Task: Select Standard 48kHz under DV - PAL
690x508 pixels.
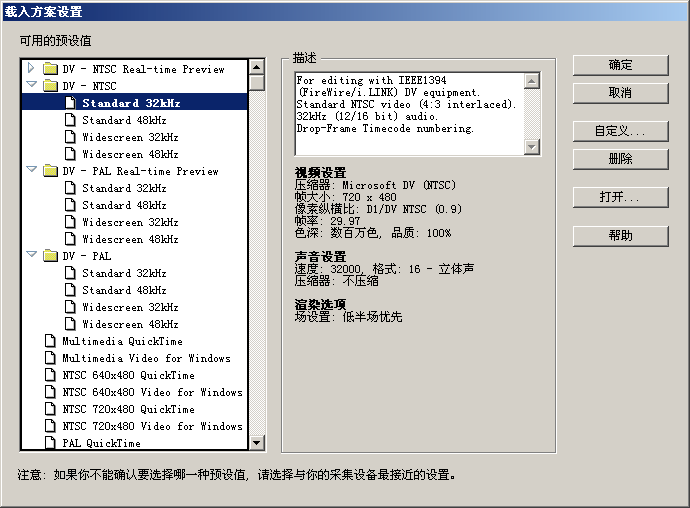Action: 125,290
